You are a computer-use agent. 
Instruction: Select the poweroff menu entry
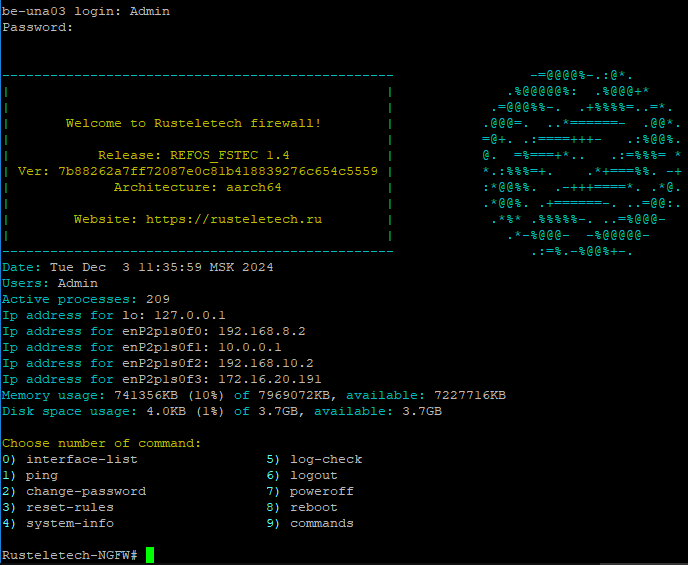[x=310, y=491]
